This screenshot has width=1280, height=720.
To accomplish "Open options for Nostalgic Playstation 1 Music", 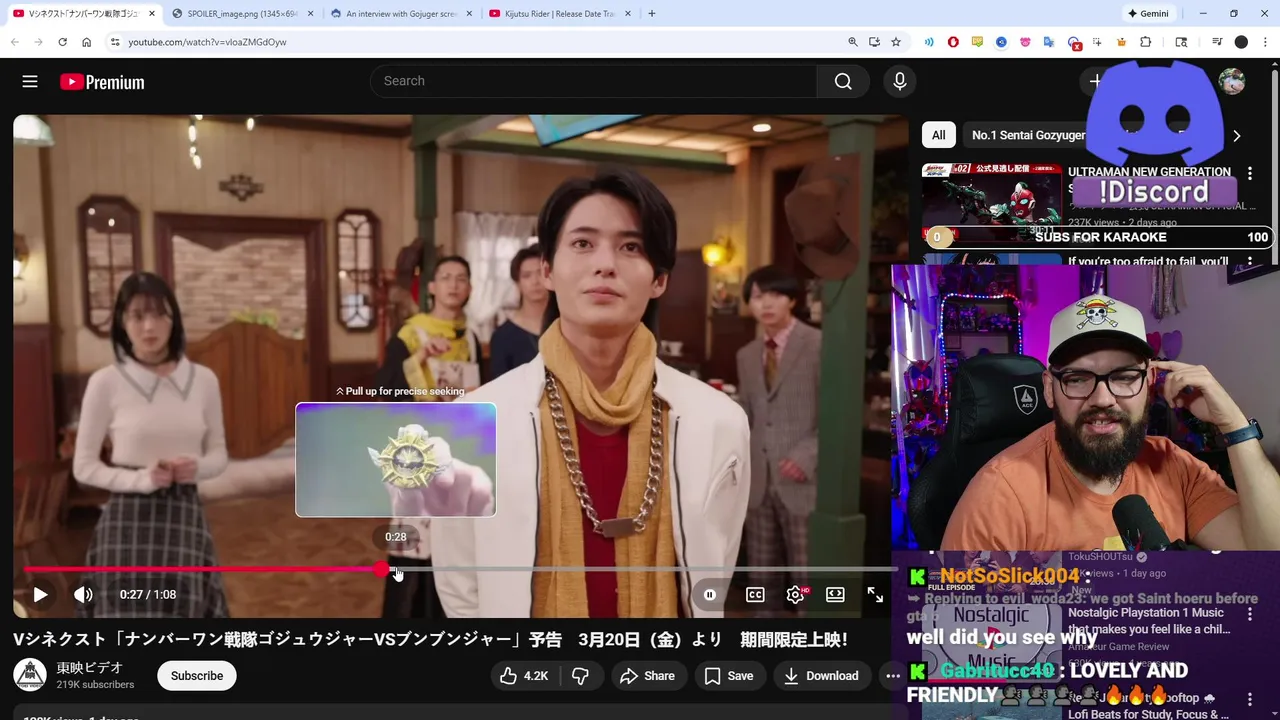I will coord(1250,614).
